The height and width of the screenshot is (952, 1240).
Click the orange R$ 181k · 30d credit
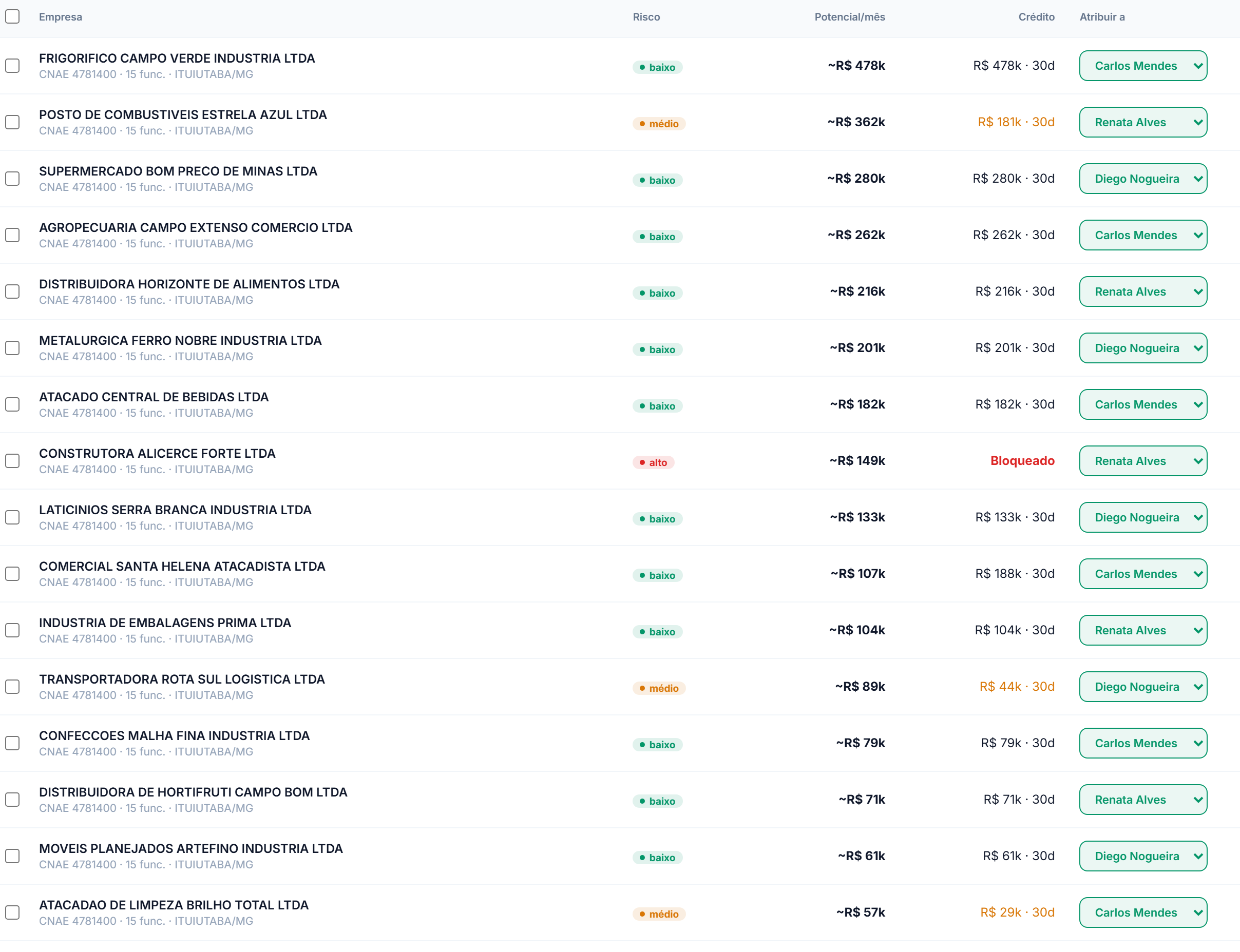click(x=1016, y=122)
